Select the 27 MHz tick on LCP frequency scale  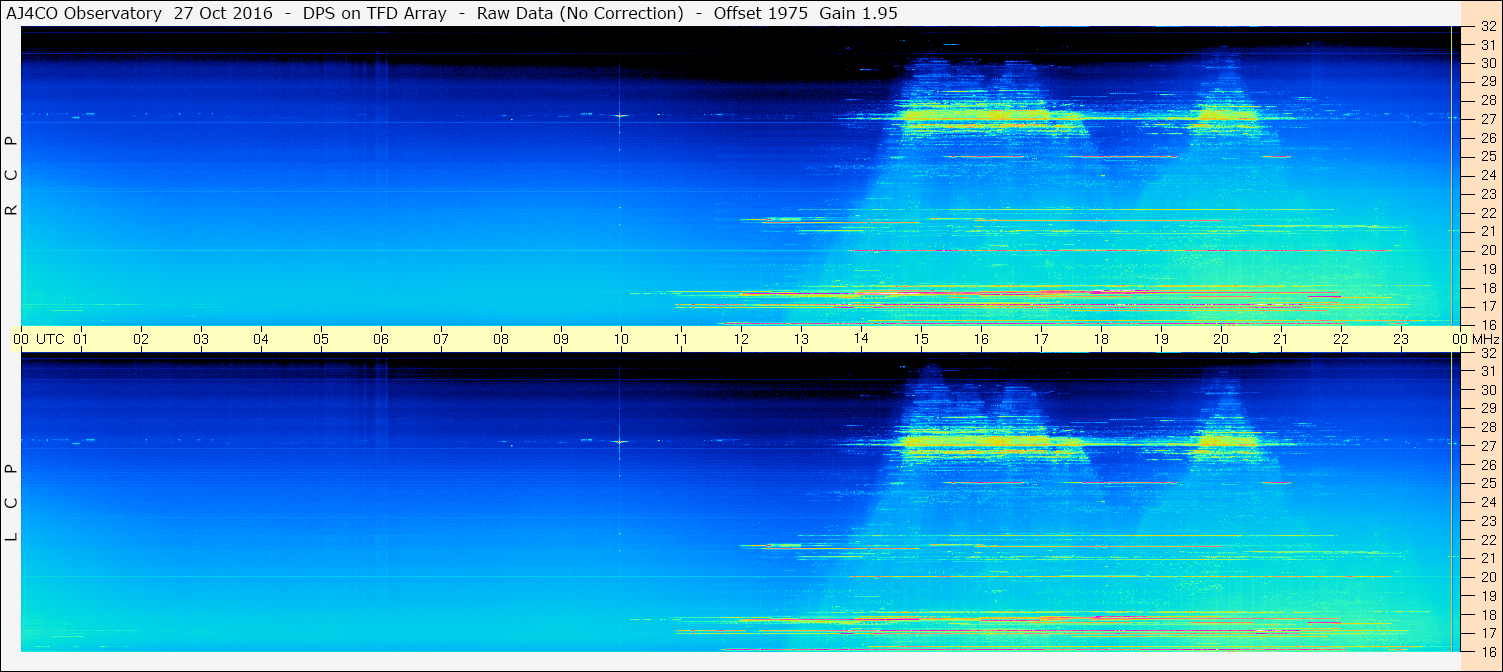[1488, 446]
